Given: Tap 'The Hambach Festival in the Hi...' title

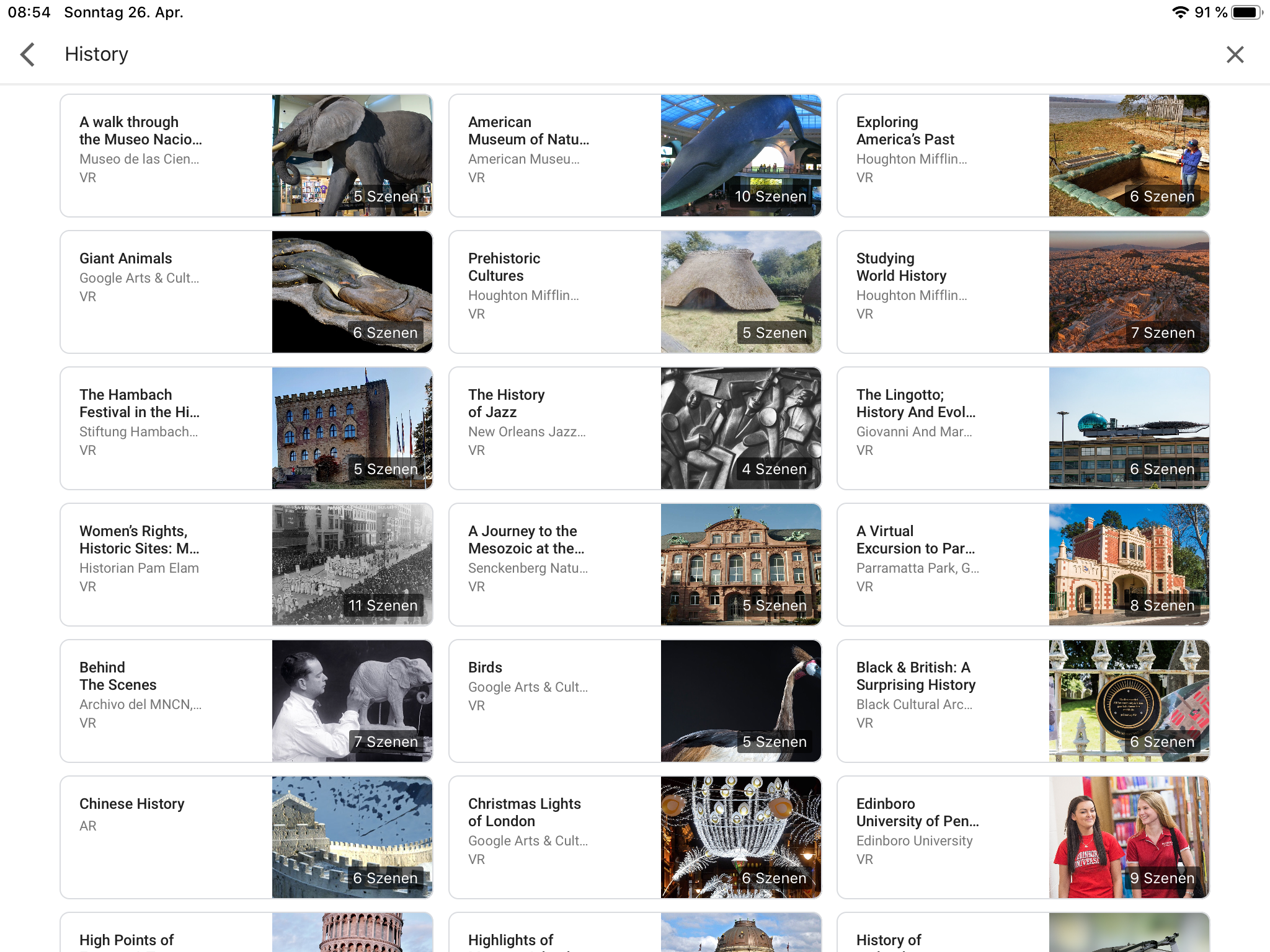Looking at the screenshot, I should click(140, 403).
